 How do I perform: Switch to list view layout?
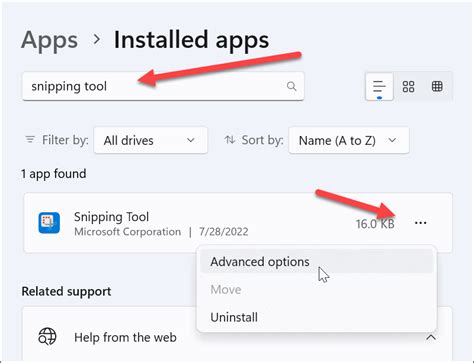[379, 87]
